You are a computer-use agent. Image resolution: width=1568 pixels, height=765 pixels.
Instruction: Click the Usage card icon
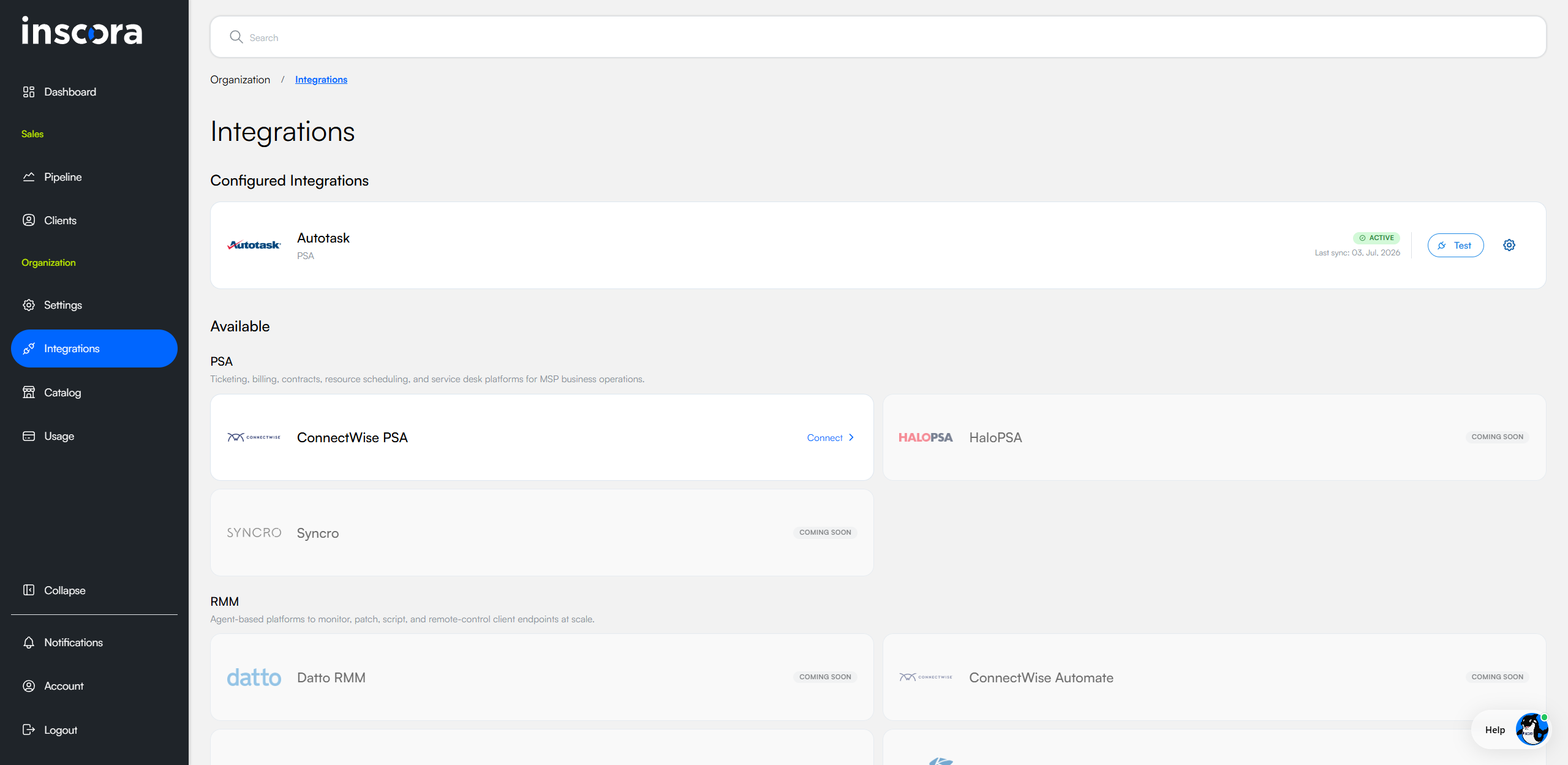tap(29, 436)
